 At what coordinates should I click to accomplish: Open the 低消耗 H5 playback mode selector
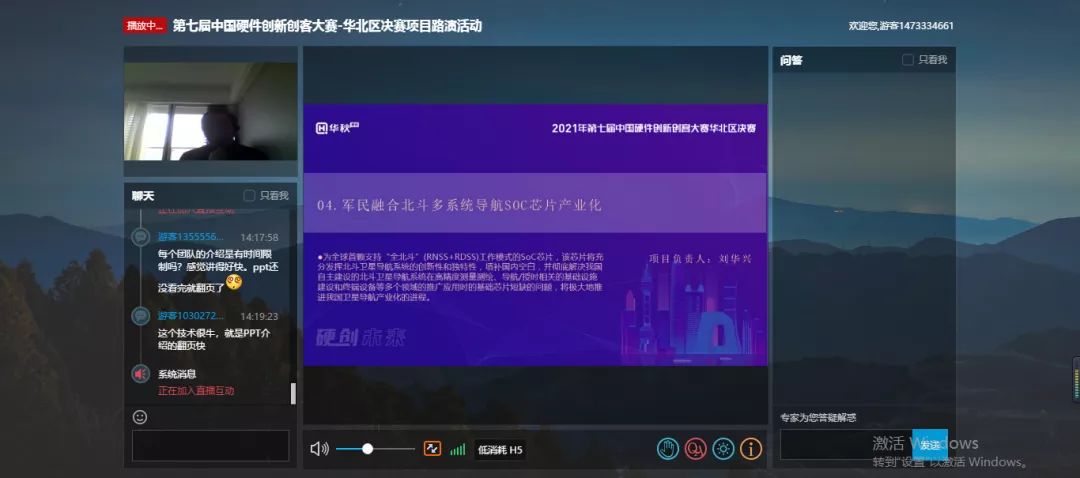[500, 450]
